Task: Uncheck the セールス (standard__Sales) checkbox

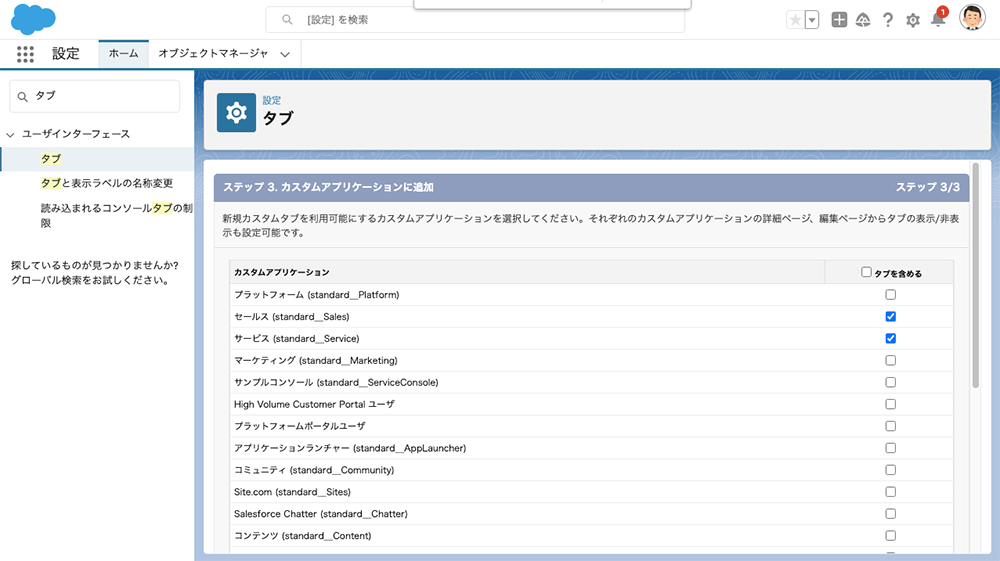Action: (x=890, y=316)
